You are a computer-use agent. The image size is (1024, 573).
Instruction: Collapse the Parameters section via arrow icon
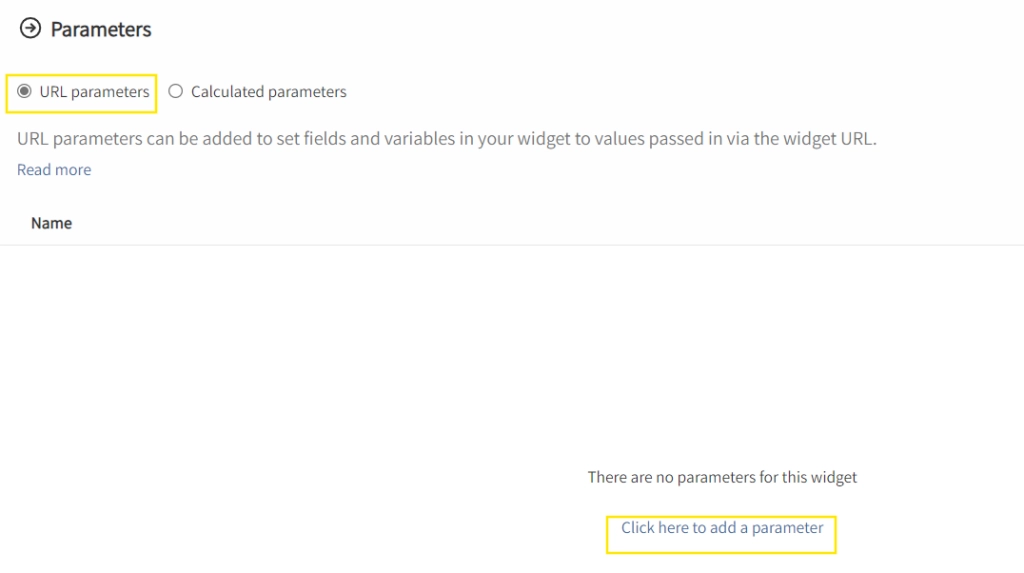coord(30,28)
